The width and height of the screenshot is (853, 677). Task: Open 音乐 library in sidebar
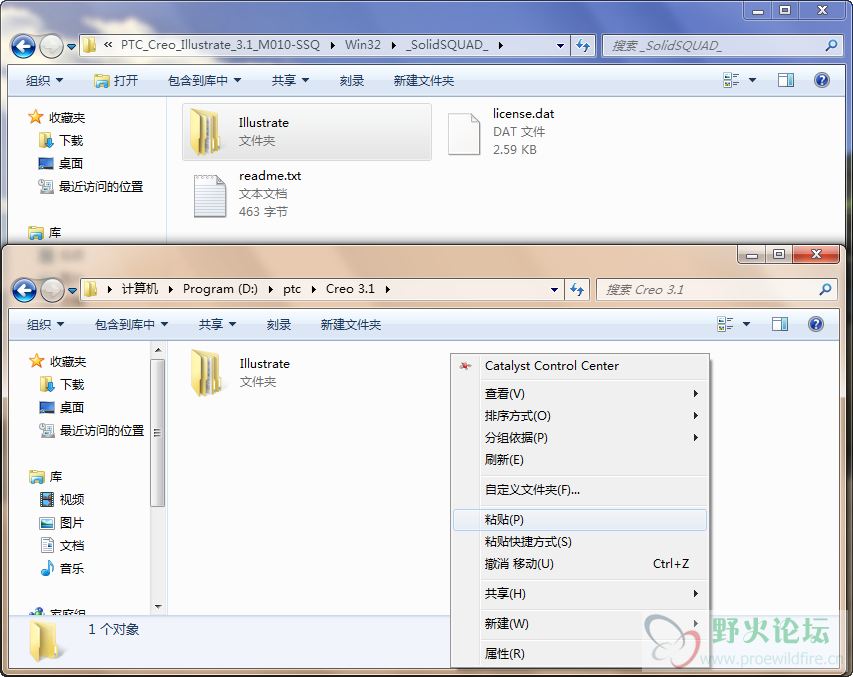tap(62, 569)
